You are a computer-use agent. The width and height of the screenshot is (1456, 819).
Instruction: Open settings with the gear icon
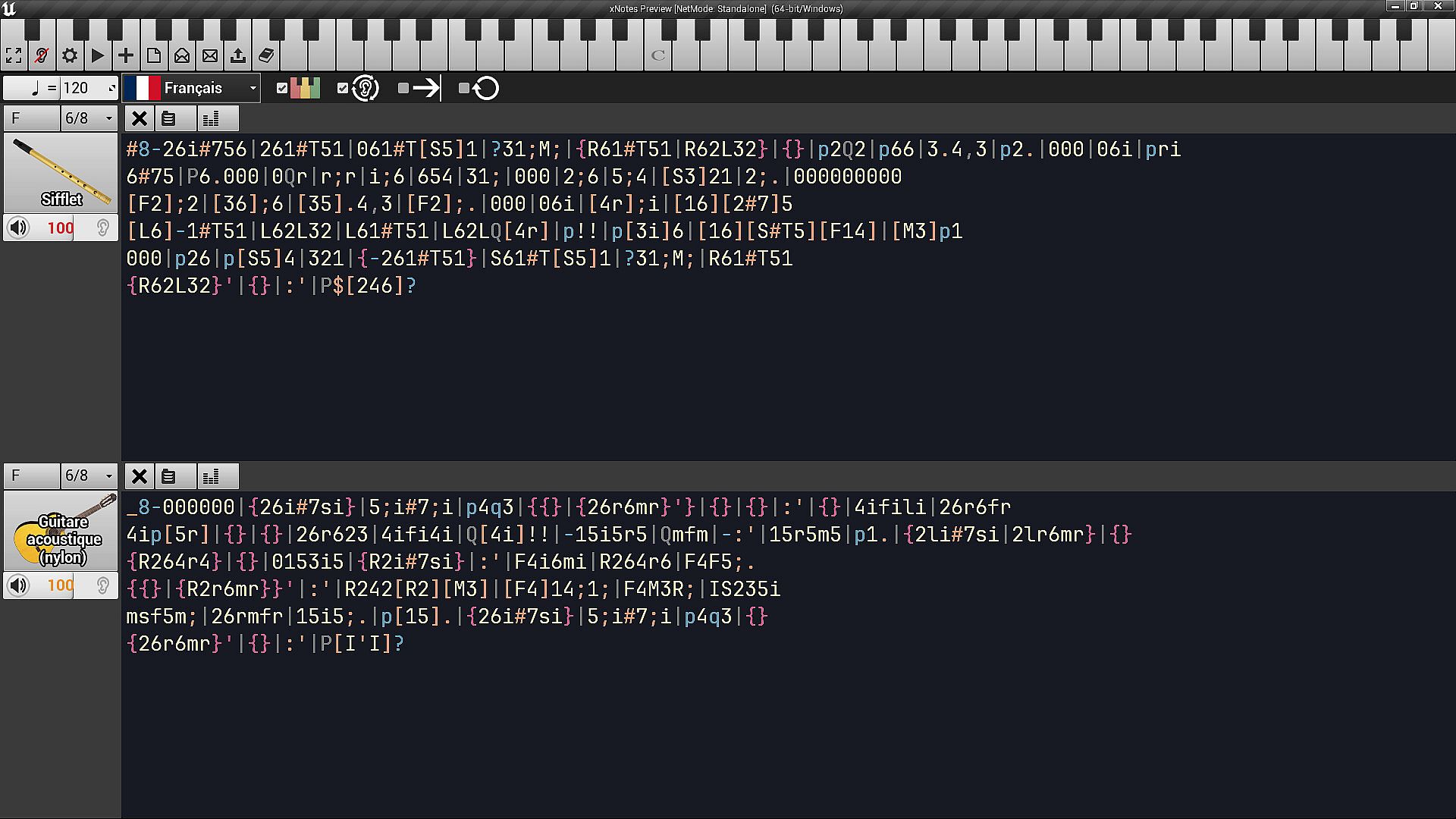[70, 55]
